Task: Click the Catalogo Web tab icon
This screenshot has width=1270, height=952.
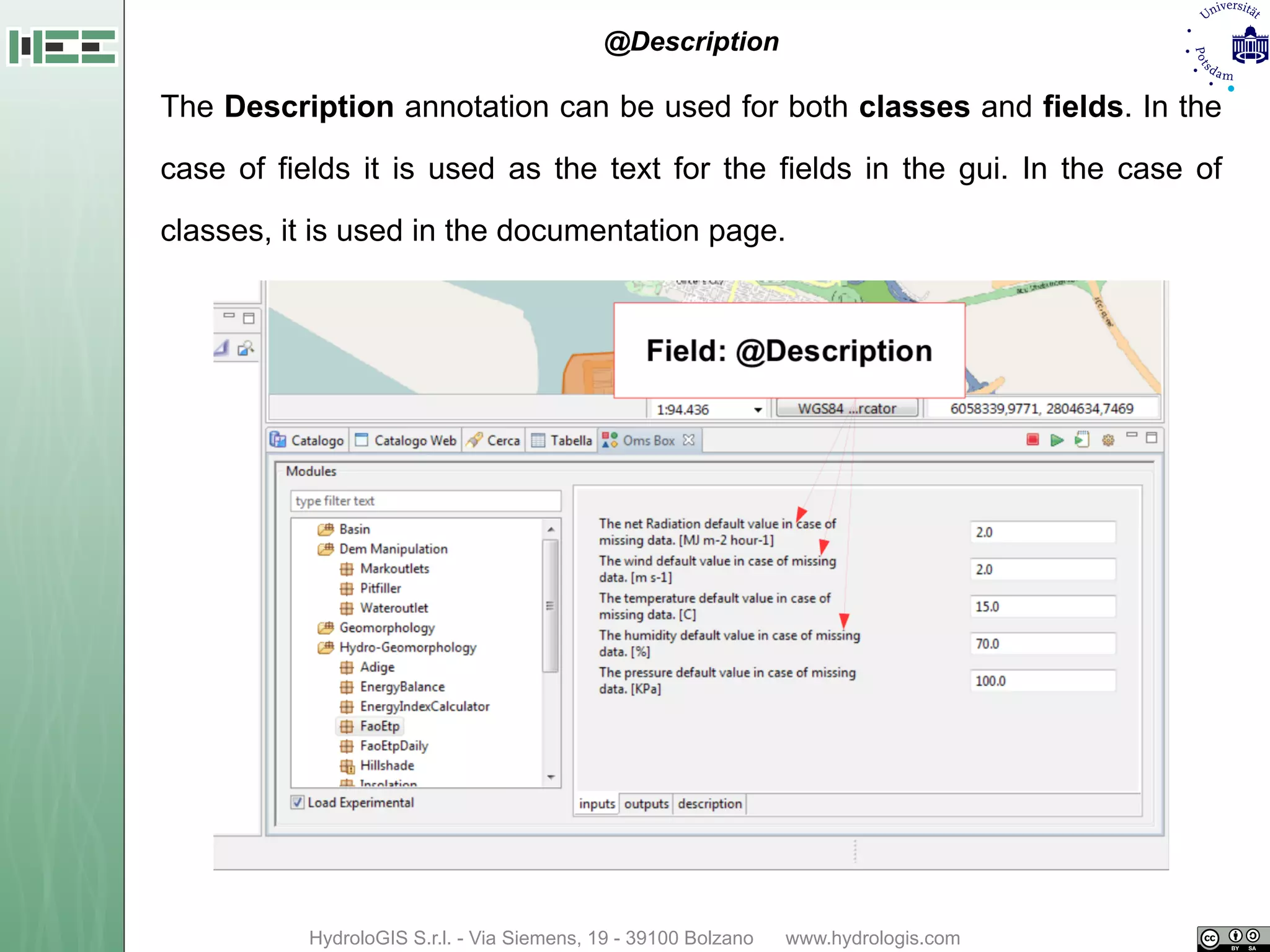Action: coord(362,439)
